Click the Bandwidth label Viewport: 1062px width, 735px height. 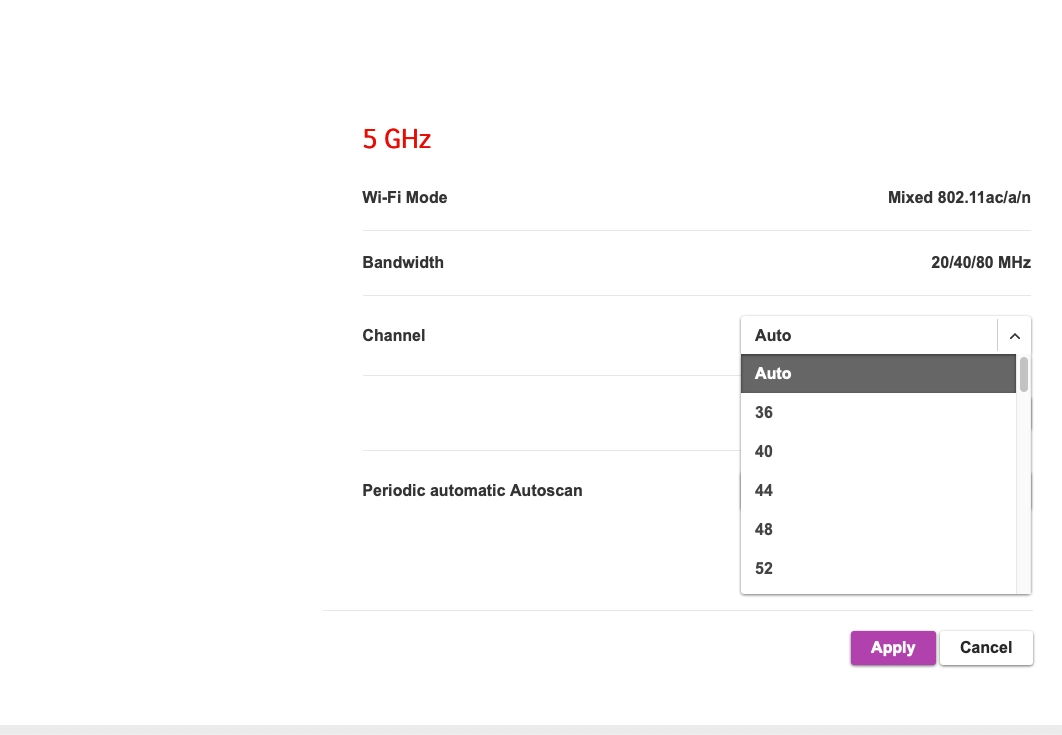[x=403, y=263]
